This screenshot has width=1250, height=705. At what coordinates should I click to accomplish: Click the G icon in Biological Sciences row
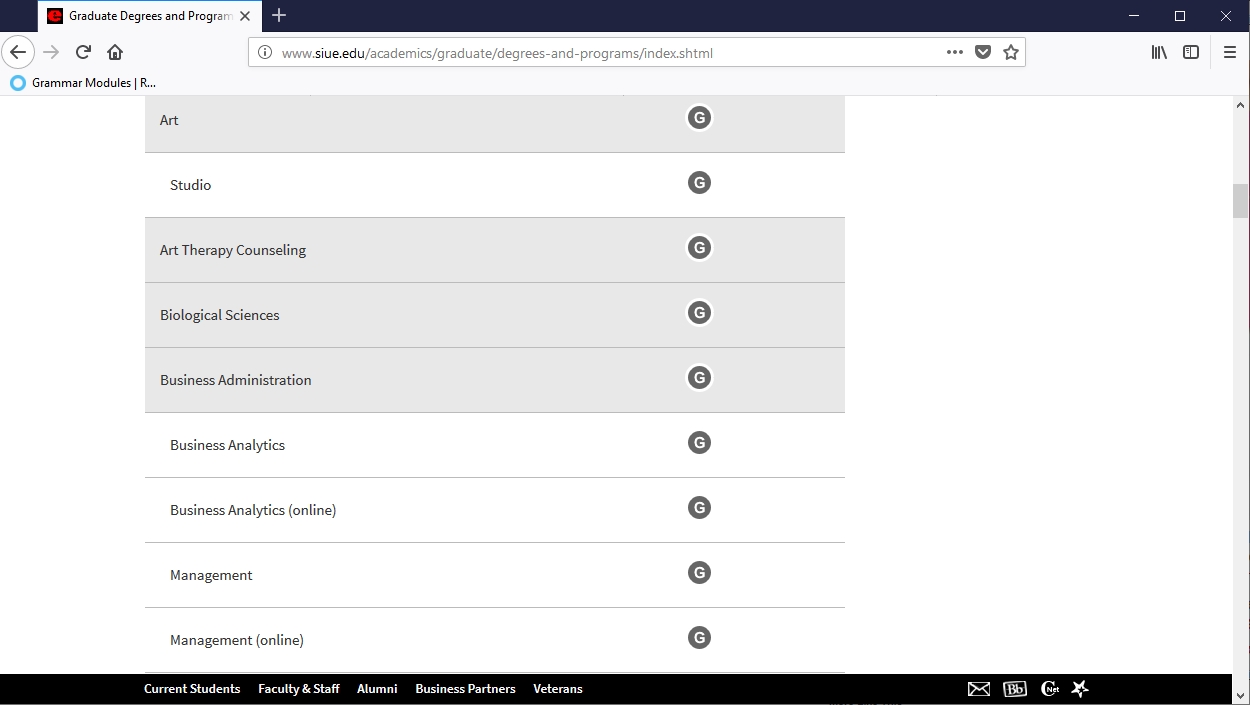point(699,313)
